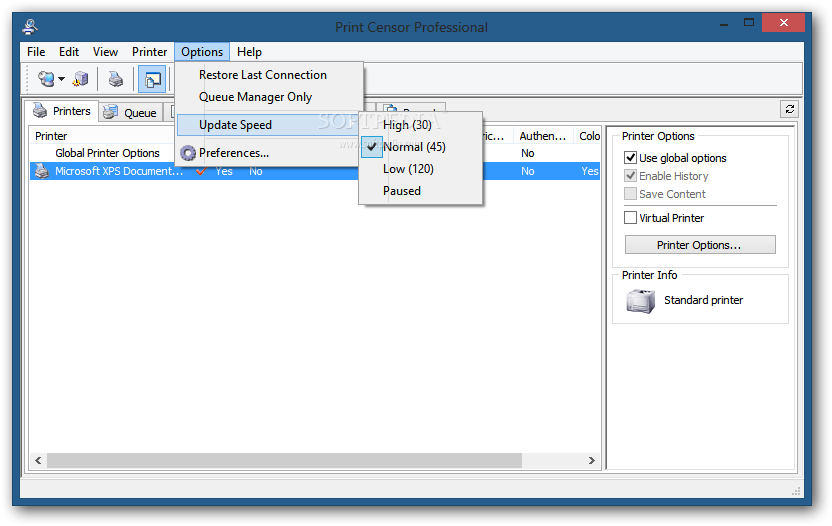Expand the Update Speed submenu

268,125
